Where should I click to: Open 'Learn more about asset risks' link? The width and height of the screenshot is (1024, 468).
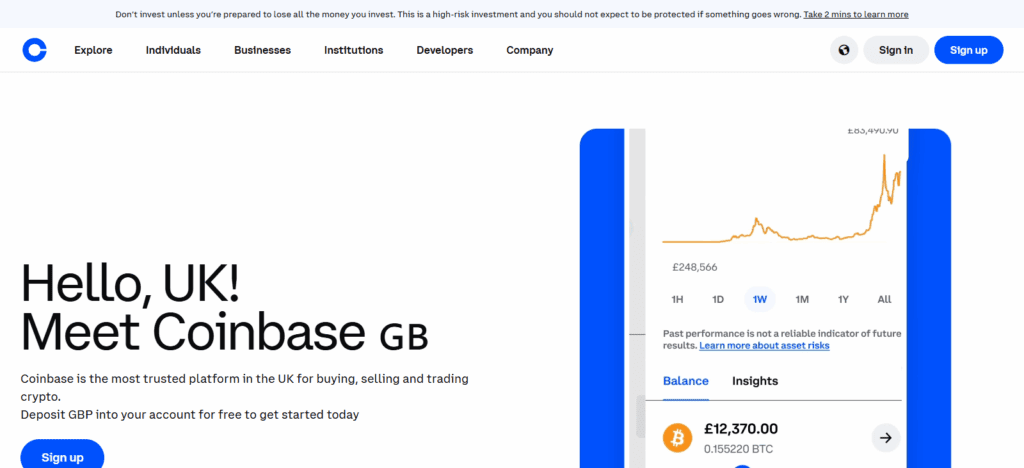point(764,345)
